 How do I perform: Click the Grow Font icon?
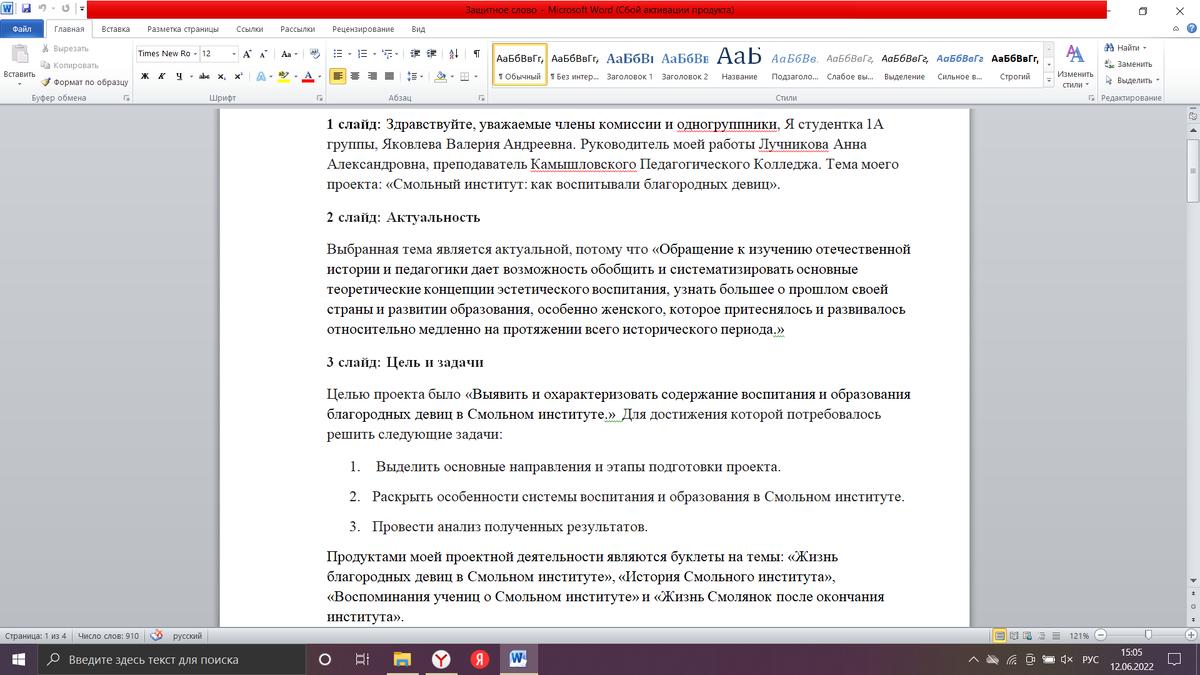coord(248,54)
